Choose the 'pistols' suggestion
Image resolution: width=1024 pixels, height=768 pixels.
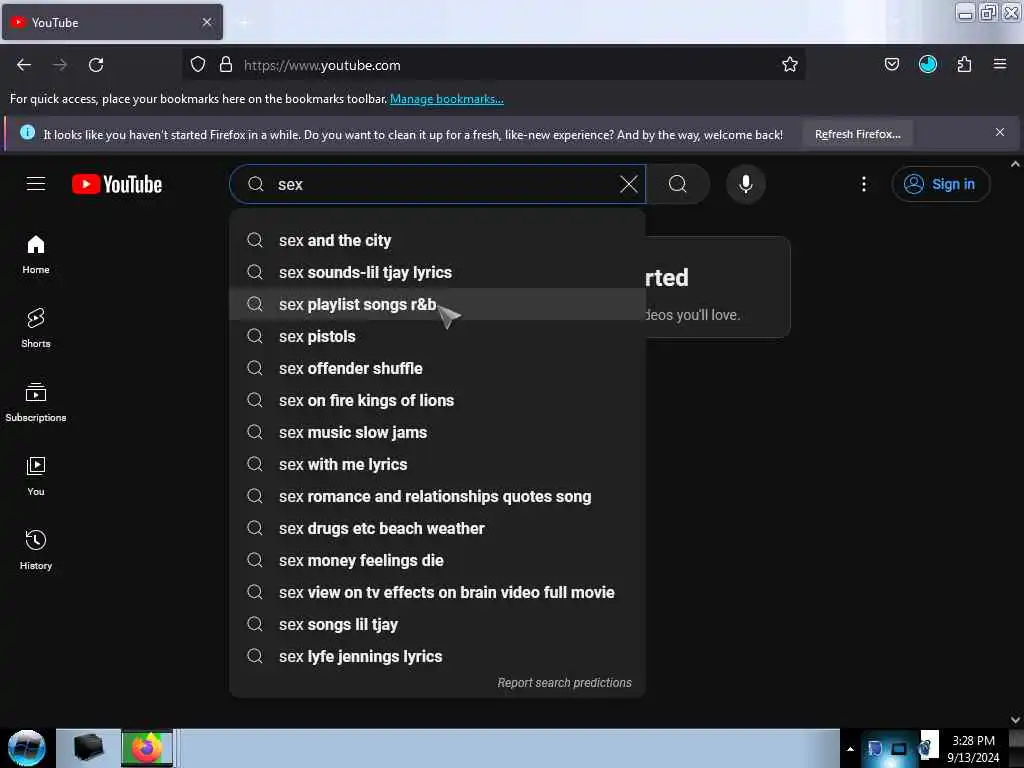tap(437, 336)
